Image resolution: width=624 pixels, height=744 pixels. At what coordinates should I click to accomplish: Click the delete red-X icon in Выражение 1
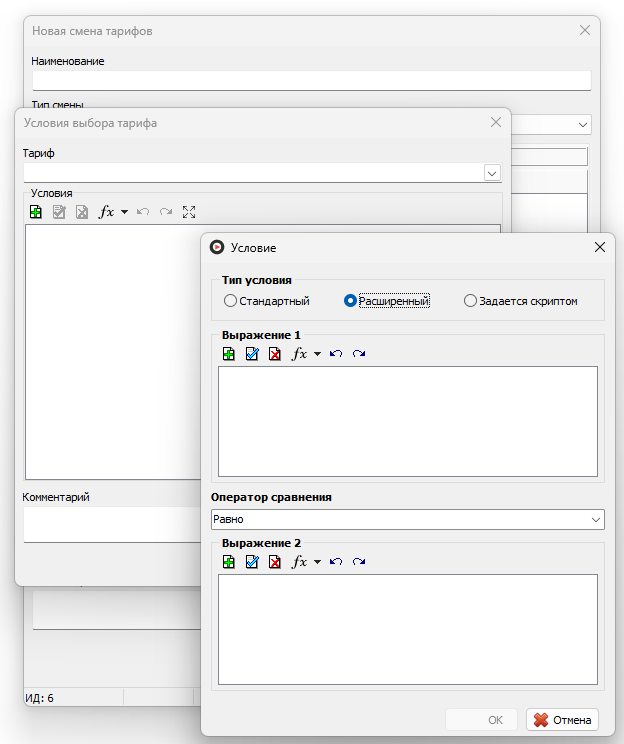[275, 354]
